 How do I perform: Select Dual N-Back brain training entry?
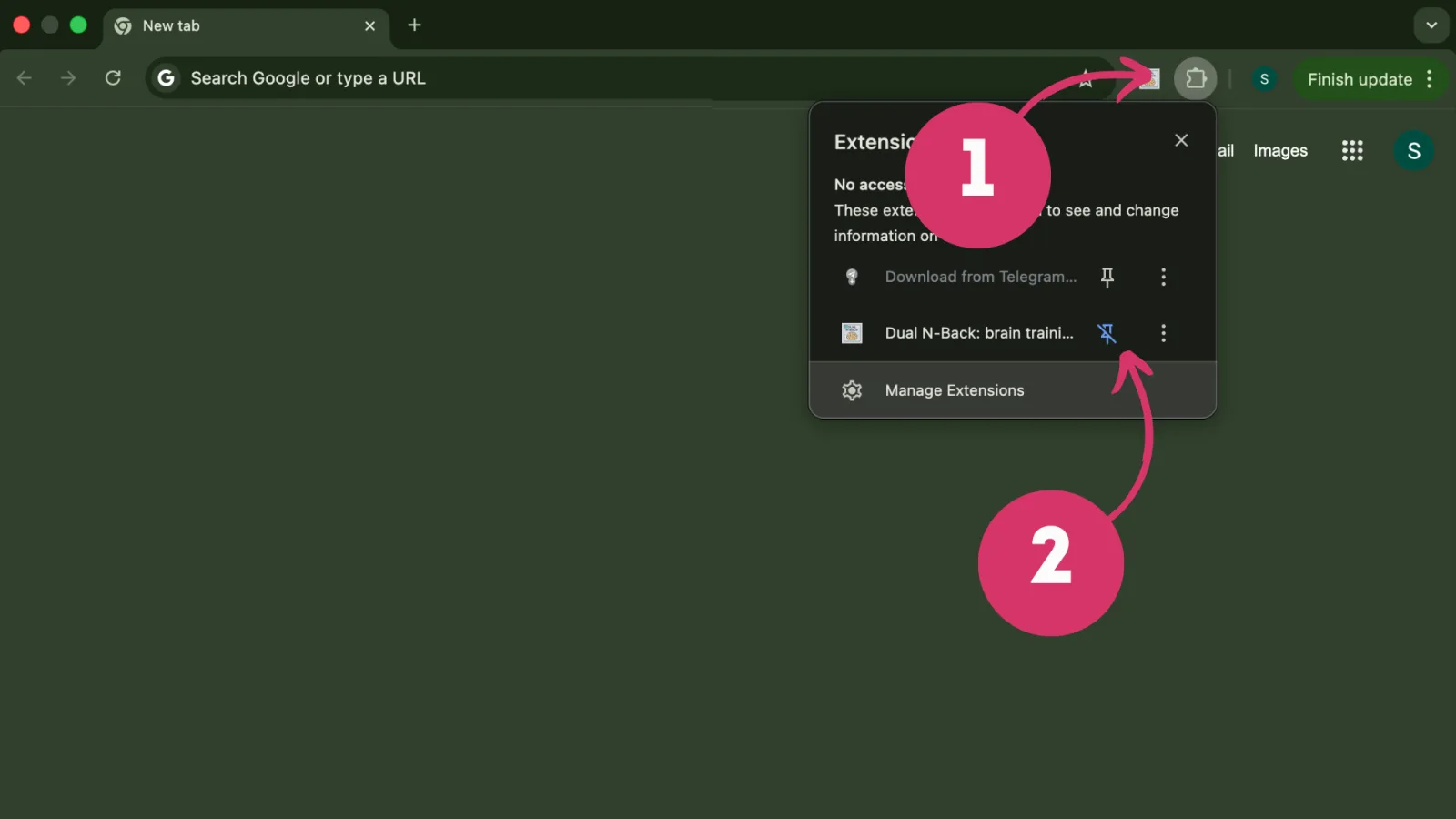pyautogui.click(x=979, y=333)
